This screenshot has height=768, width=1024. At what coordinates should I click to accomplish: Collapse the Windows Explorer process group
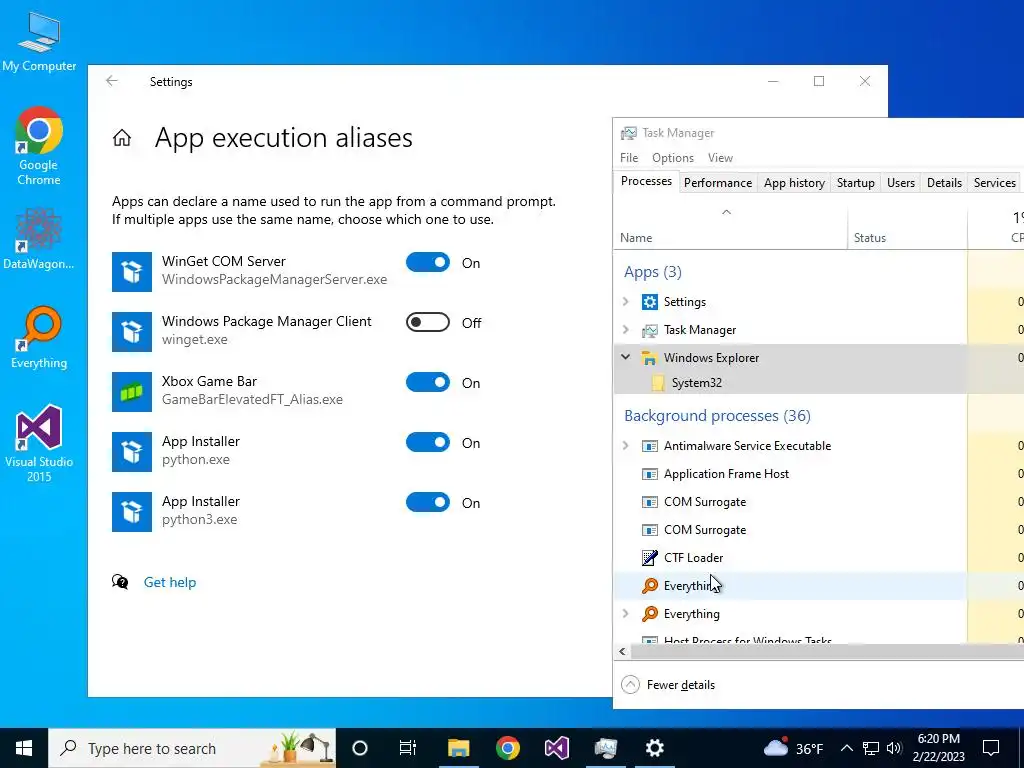point(626,357)
